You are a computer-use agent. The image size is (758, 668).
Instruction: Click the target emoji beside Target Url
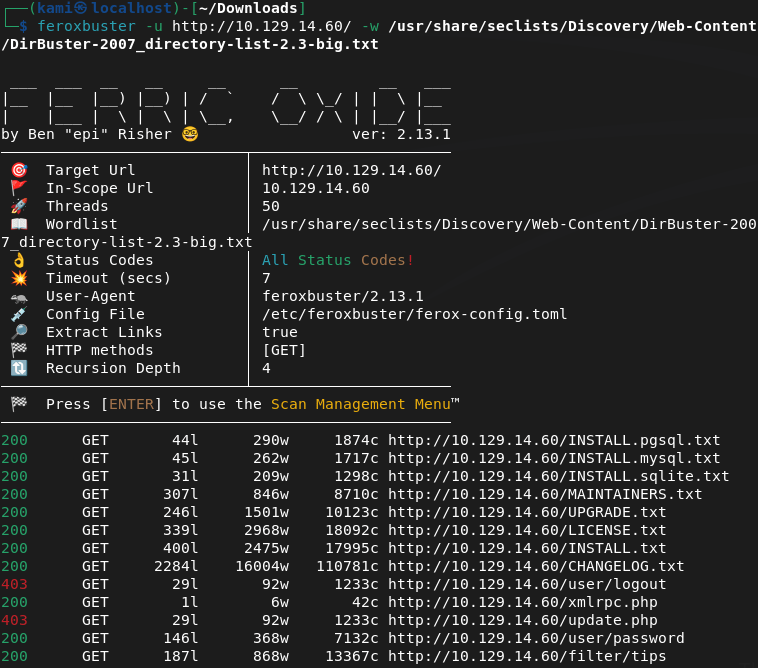tap(18, 170)
